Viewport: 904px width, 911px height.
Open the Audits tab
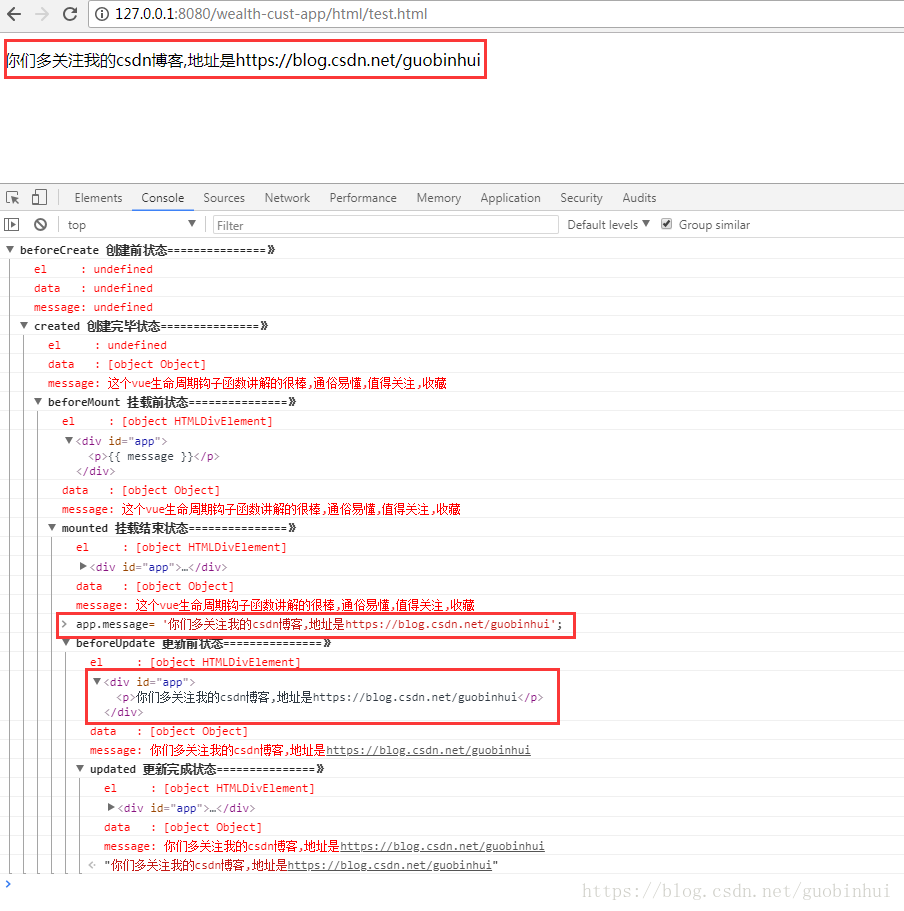coord(639,198)
